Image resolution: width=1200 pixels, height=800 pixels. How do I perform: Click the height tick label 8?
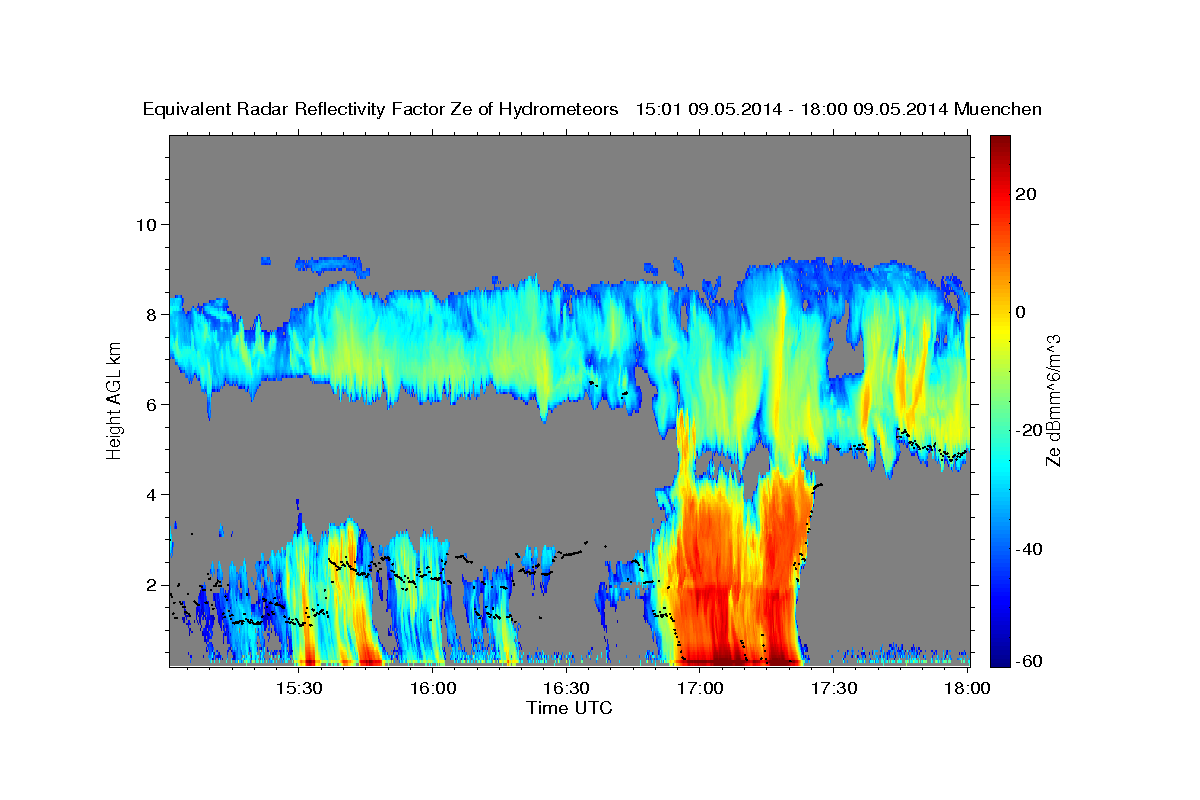[x=151, y=314]
